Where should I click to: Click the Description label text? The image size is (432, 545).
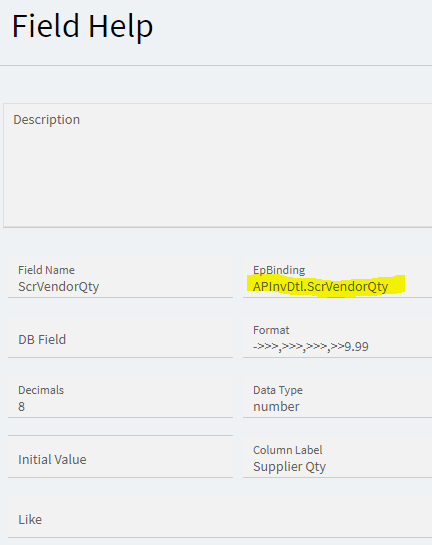tap(47, 120)
